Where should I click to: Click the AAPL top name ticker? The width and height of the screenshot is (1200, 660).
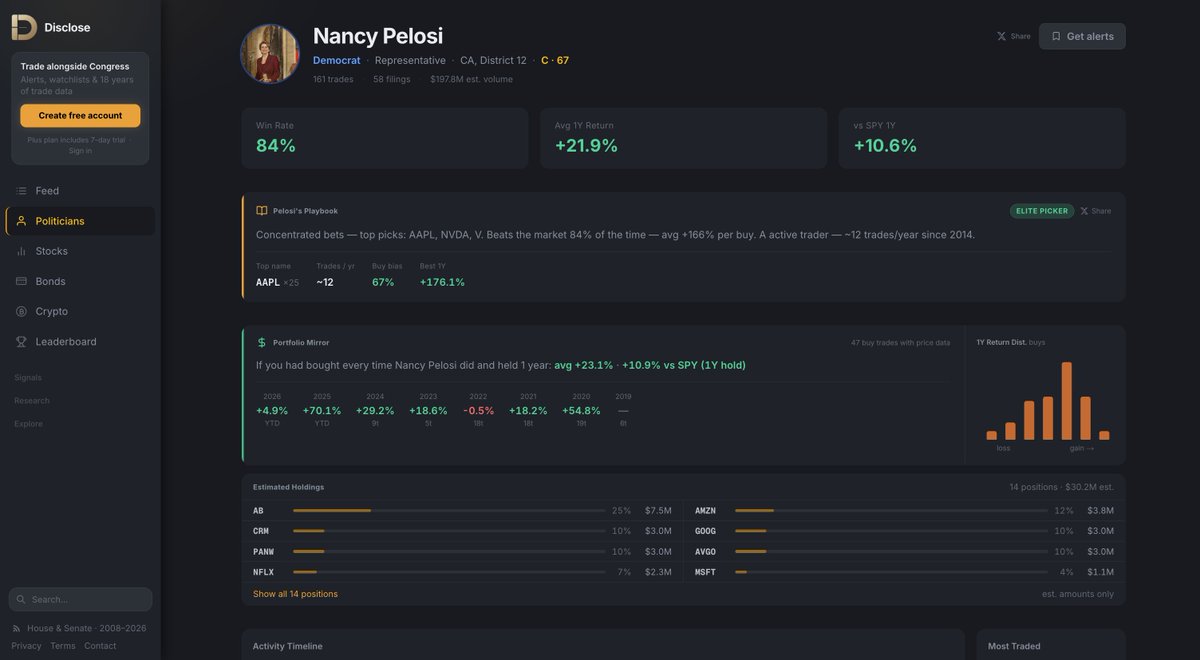[268, 282]
